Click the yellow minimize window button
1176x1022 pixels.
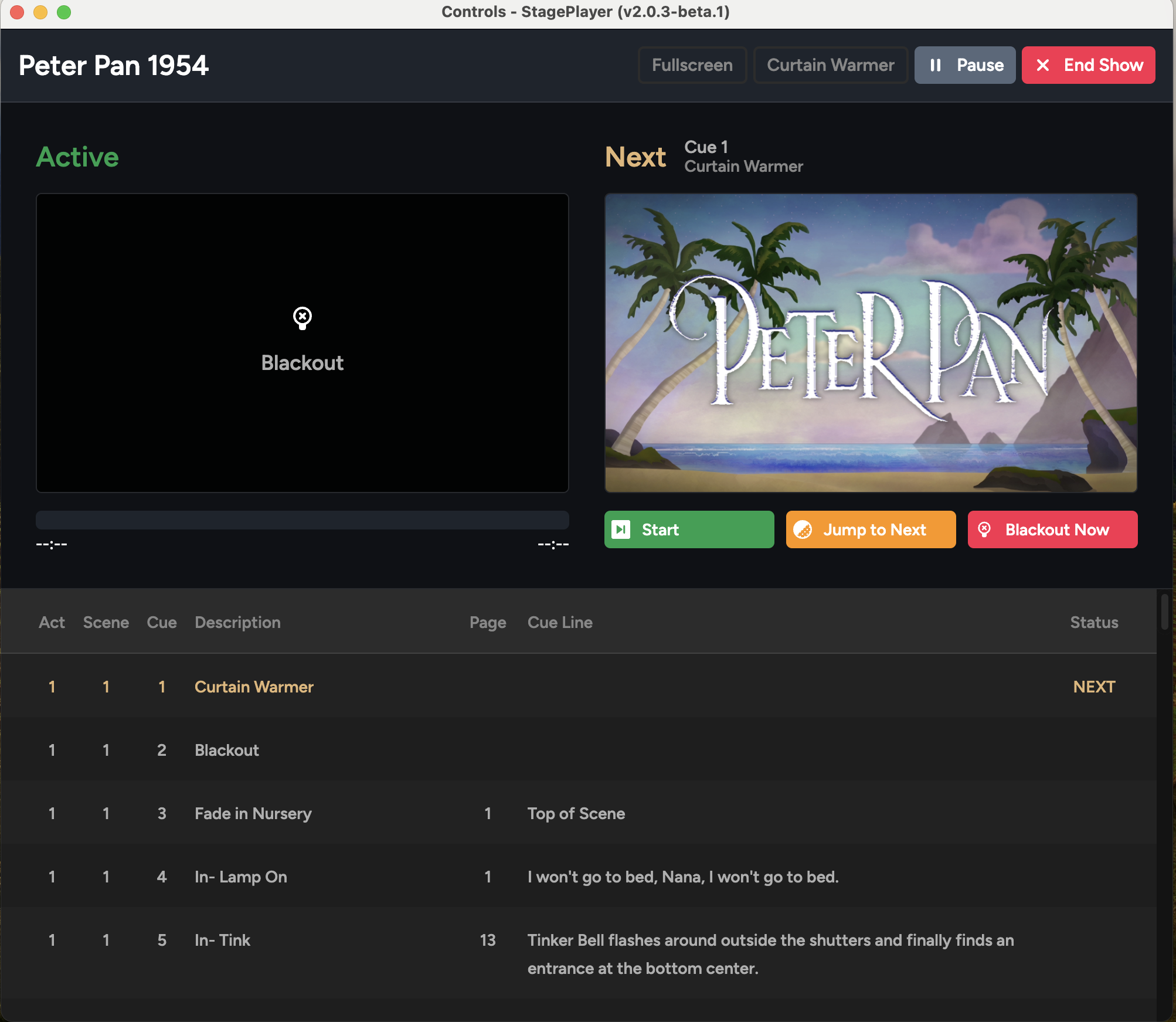[40, 12]
